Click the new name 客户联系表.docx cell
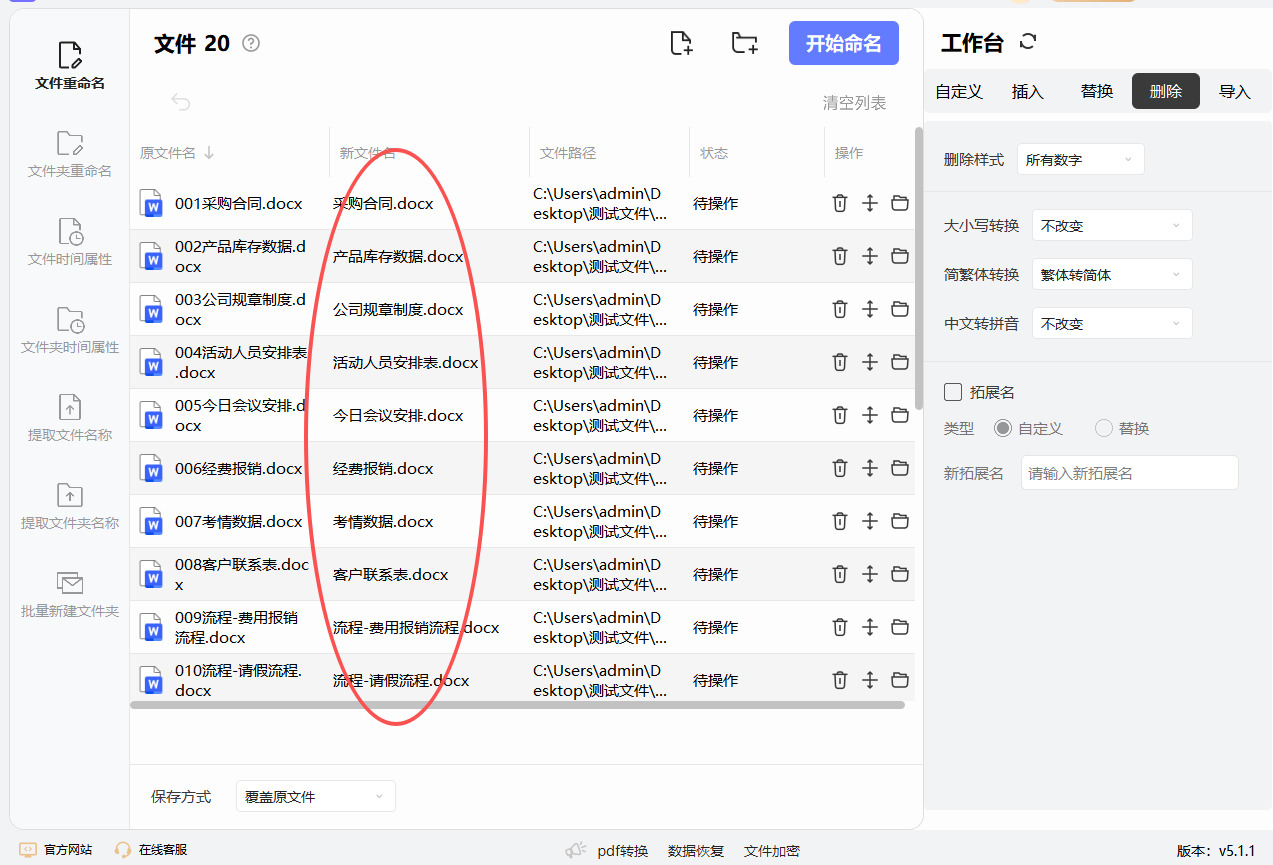Viewport: 1273px width, 865px height. point(391,574)
